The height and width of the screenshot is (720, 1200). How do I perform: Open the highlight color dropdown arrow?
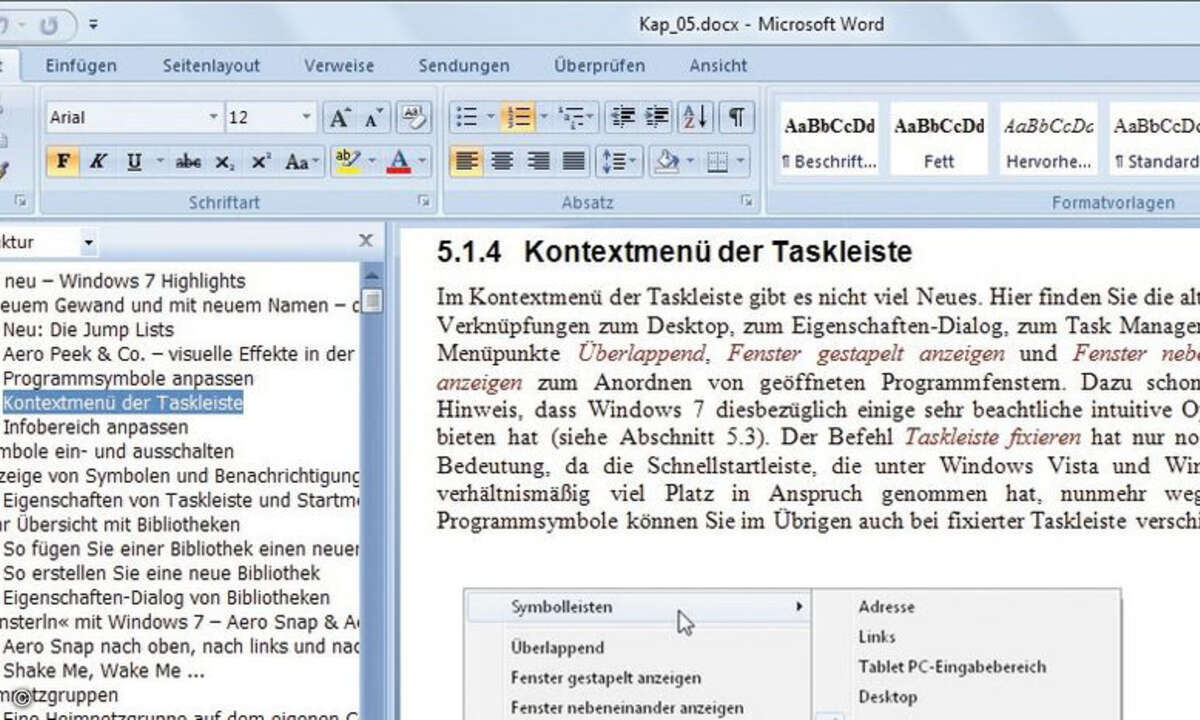(372, 161)
